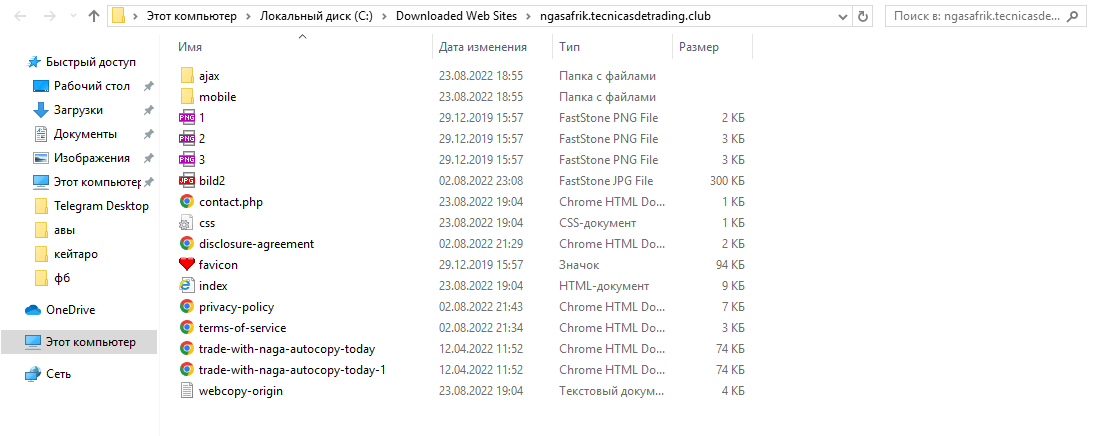
Task: Click the refresh icon beside address bar
Action: pyautogui.click(x=863, y=16)
